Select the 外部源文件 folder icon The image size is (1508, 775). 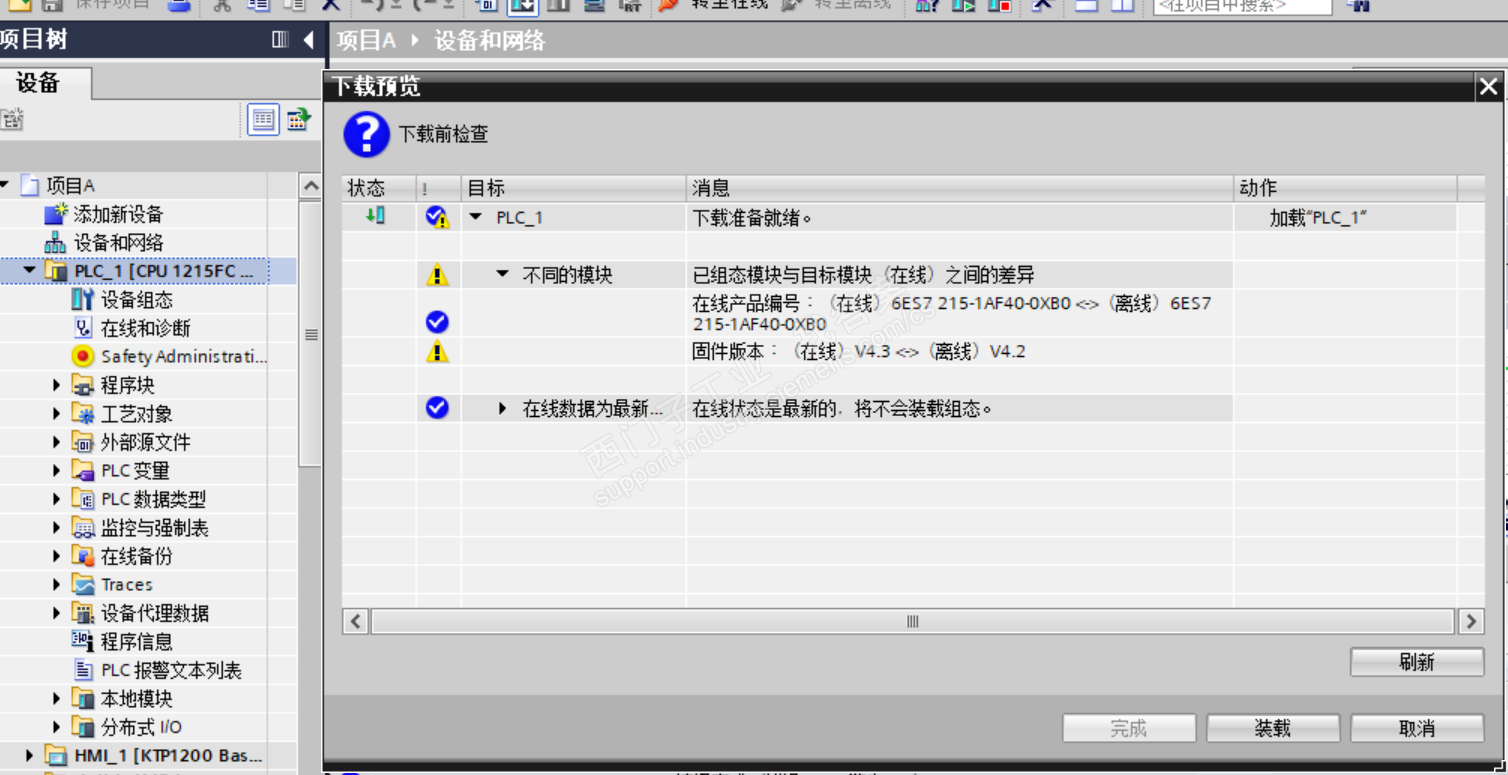pos(83,442)
